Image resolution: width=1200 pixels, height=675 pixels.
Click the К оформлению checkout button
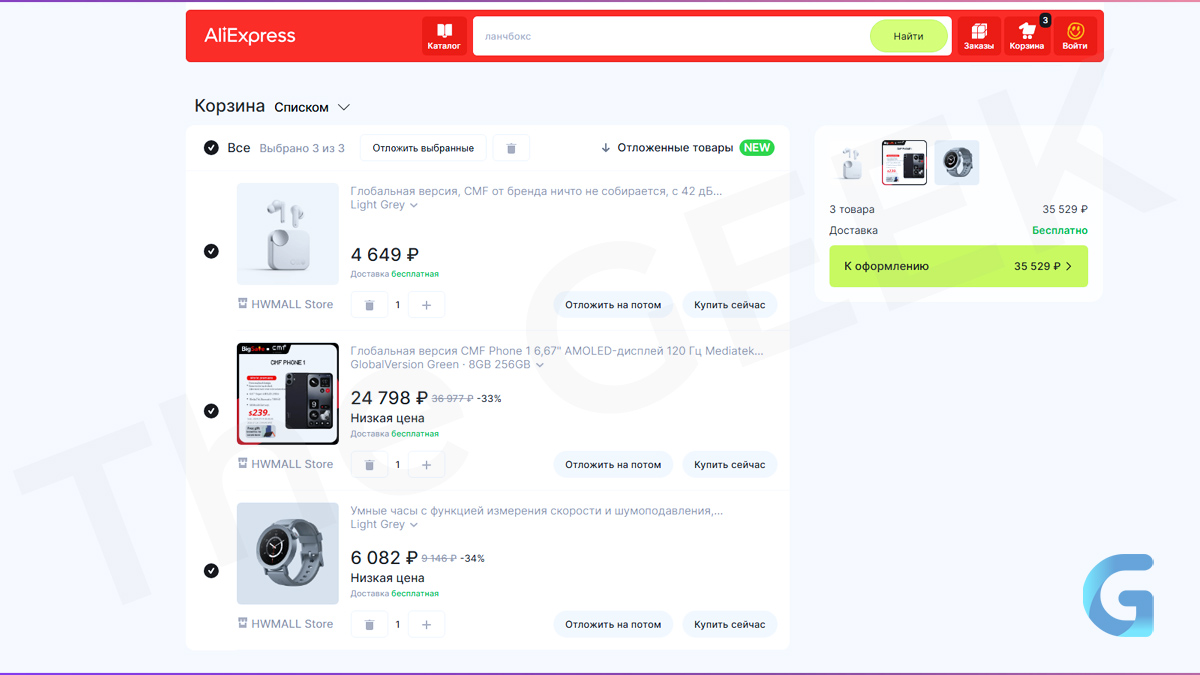click(958, 267)
